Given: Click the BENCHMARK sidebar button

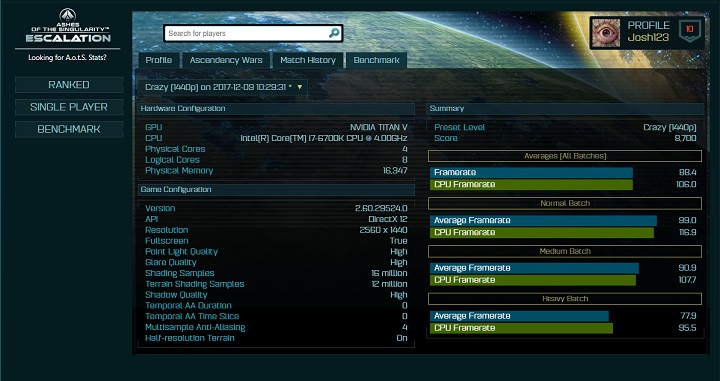Looking at the screenshot, I should coord(69,129).
